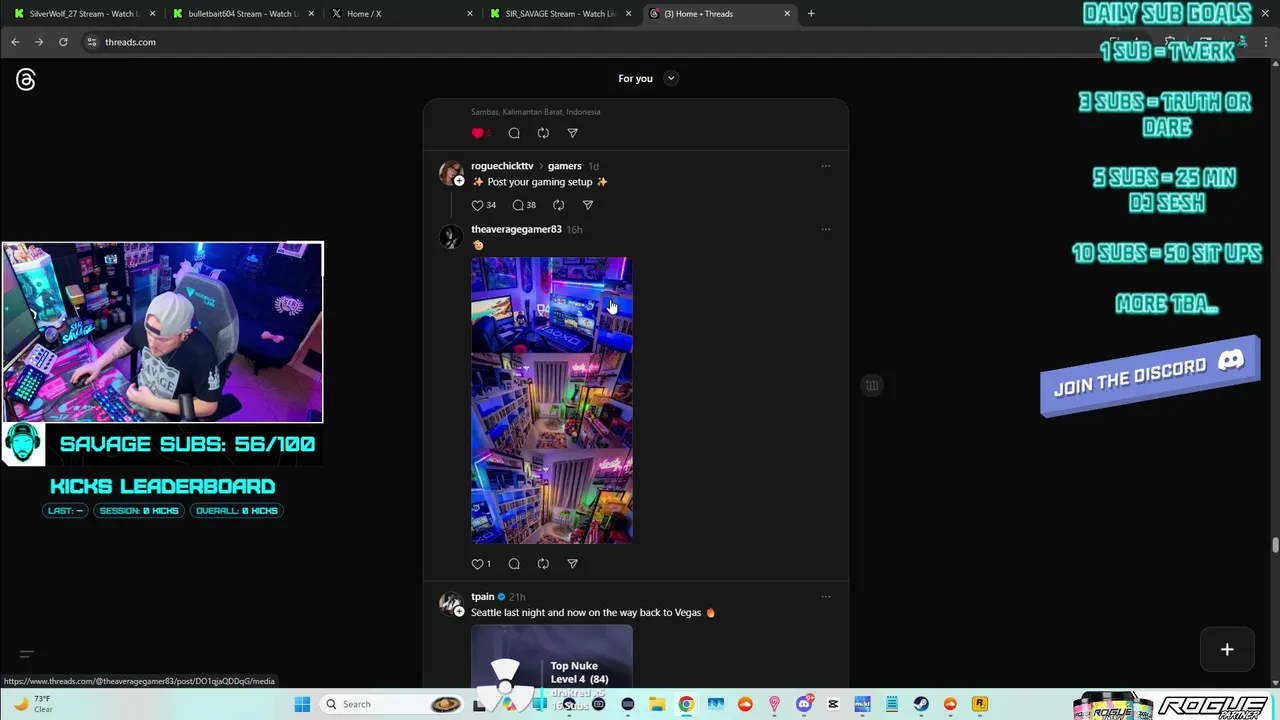Open the gamers community link
1280x720 pixels.
click(564, 166)
